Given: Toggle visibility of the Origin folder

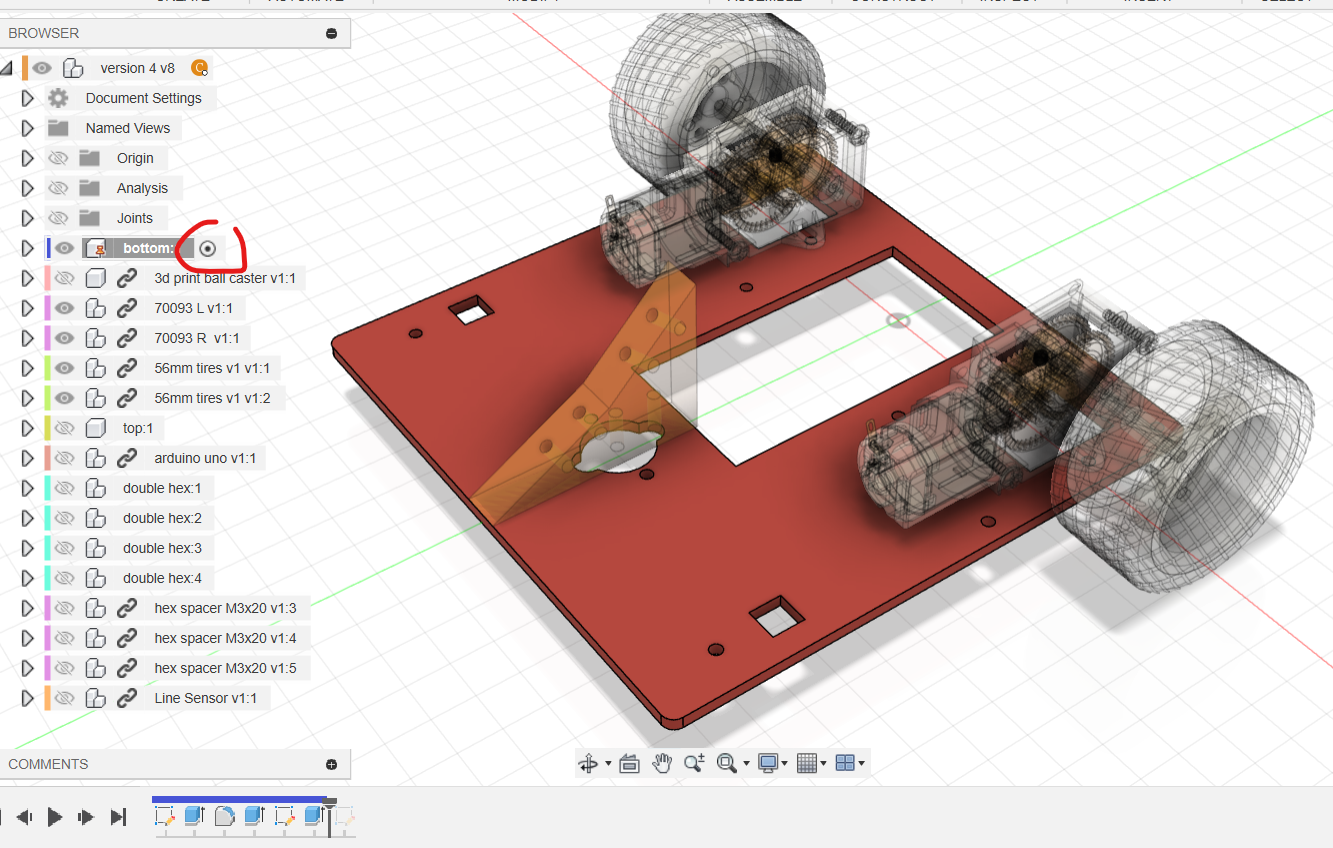Looking at the screenshot, I should (x=59, y=158).
